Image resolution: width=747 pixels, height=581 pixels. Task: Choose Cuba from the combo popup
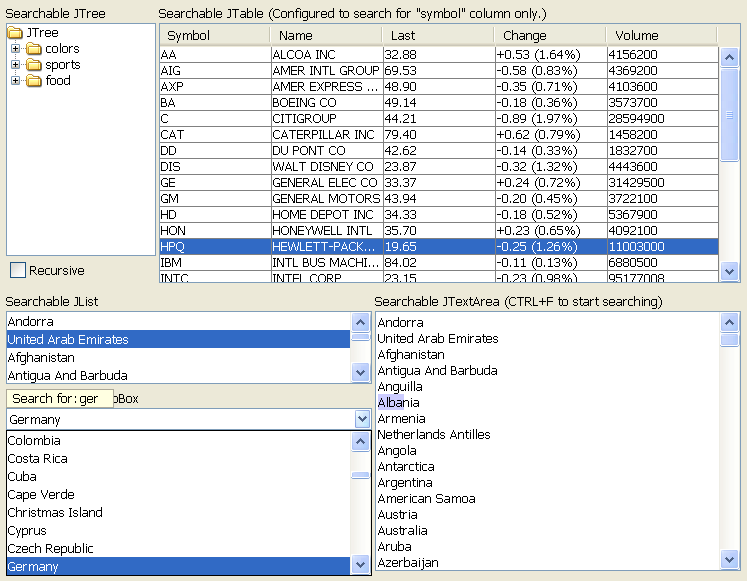(179, 476)
